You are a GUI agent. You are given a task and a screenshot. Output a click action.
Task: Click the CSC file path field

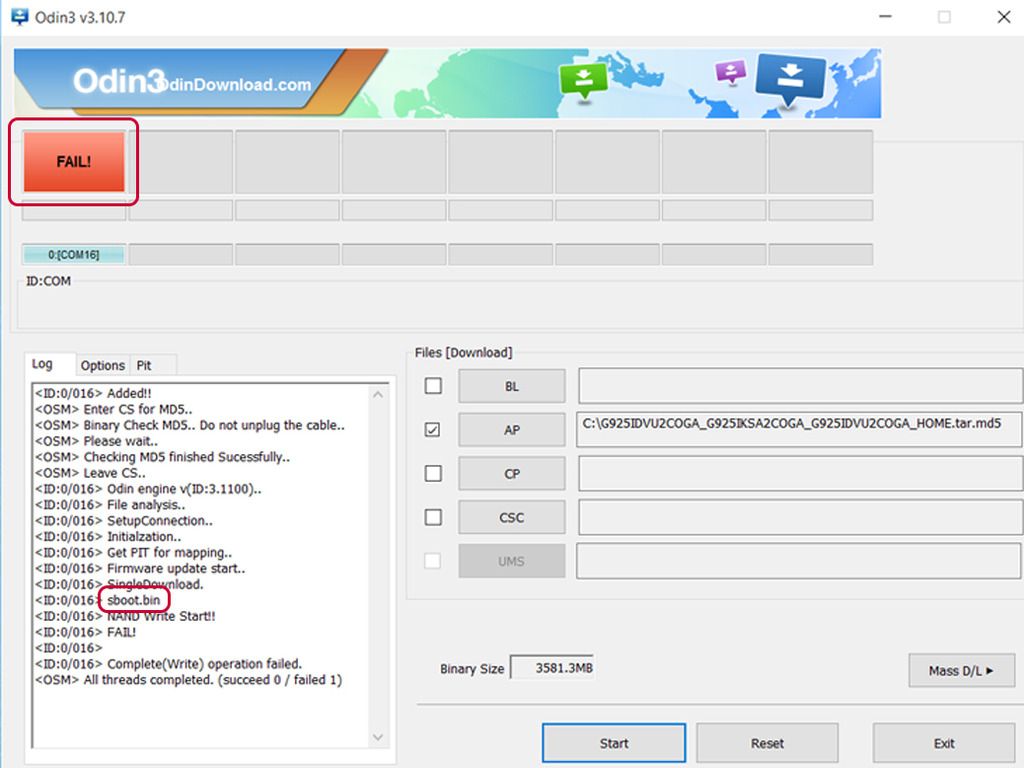click(800, 517)
